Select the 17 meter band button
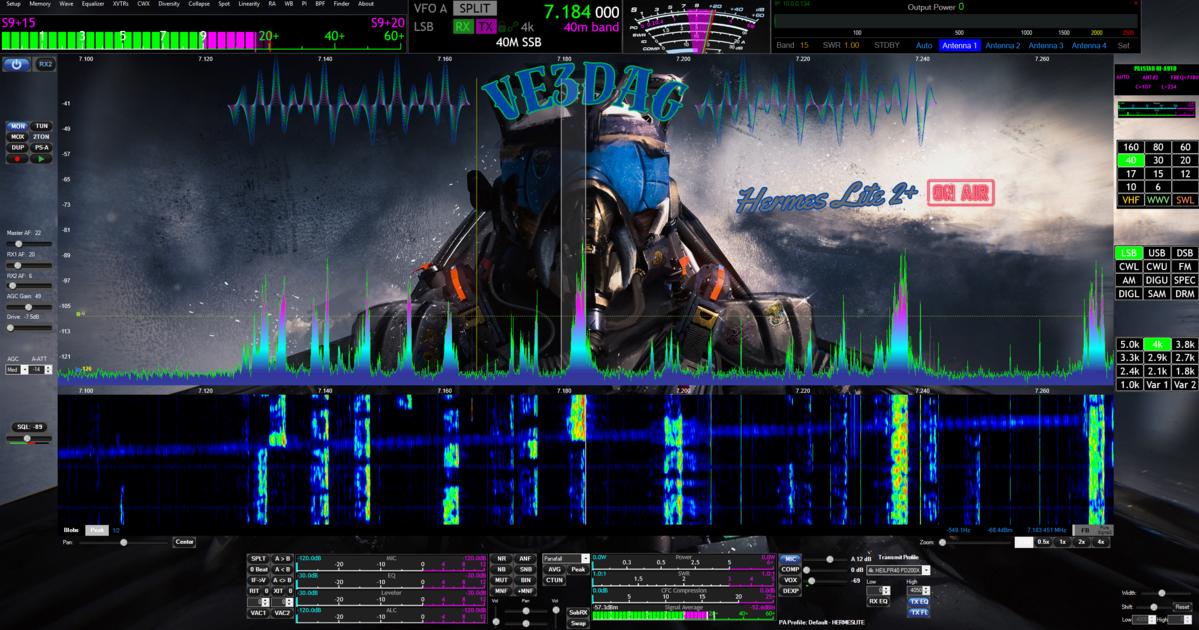This screenshot has height=630, width=1199. 1130,174
